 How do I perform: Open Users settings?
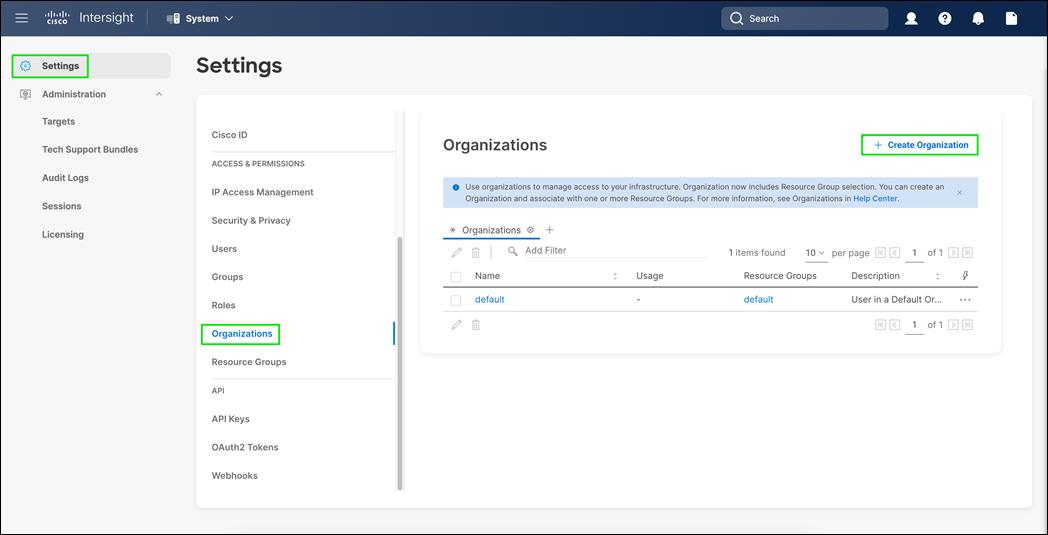(x=224, y=249)
